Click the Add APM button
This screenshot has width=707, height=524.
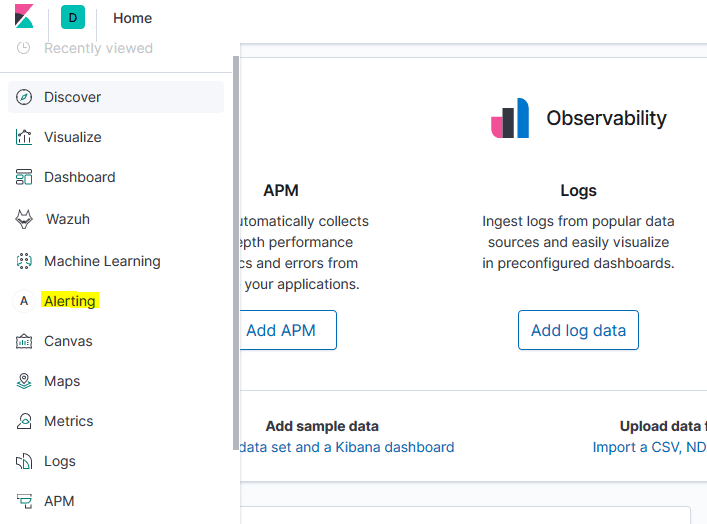281,330
